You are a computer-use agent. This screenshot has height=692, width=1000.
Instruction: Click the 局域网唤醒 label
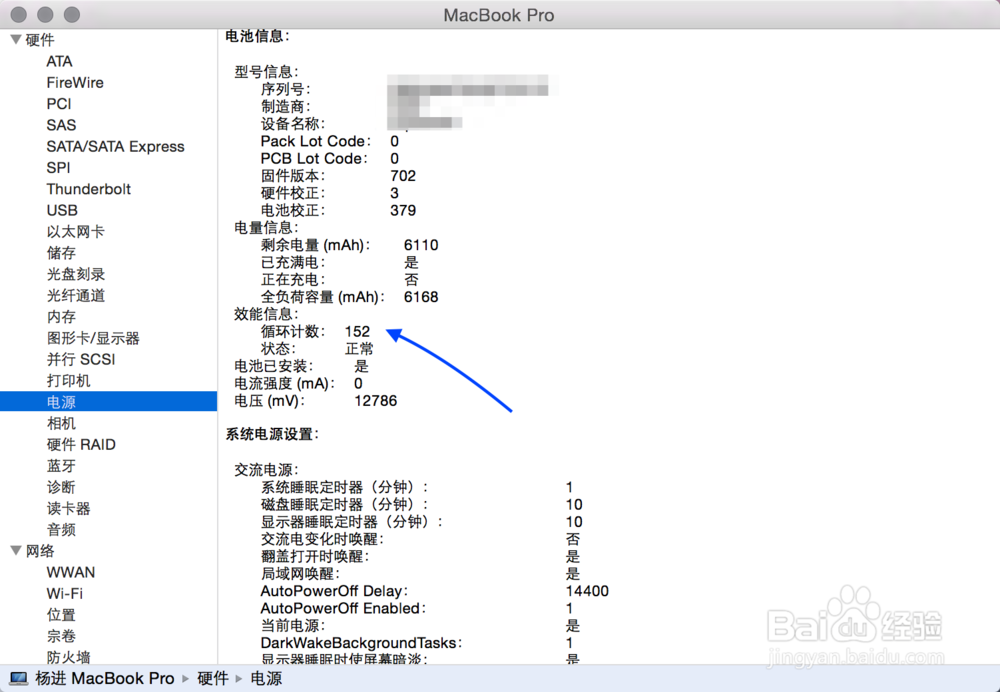(300, 573)
